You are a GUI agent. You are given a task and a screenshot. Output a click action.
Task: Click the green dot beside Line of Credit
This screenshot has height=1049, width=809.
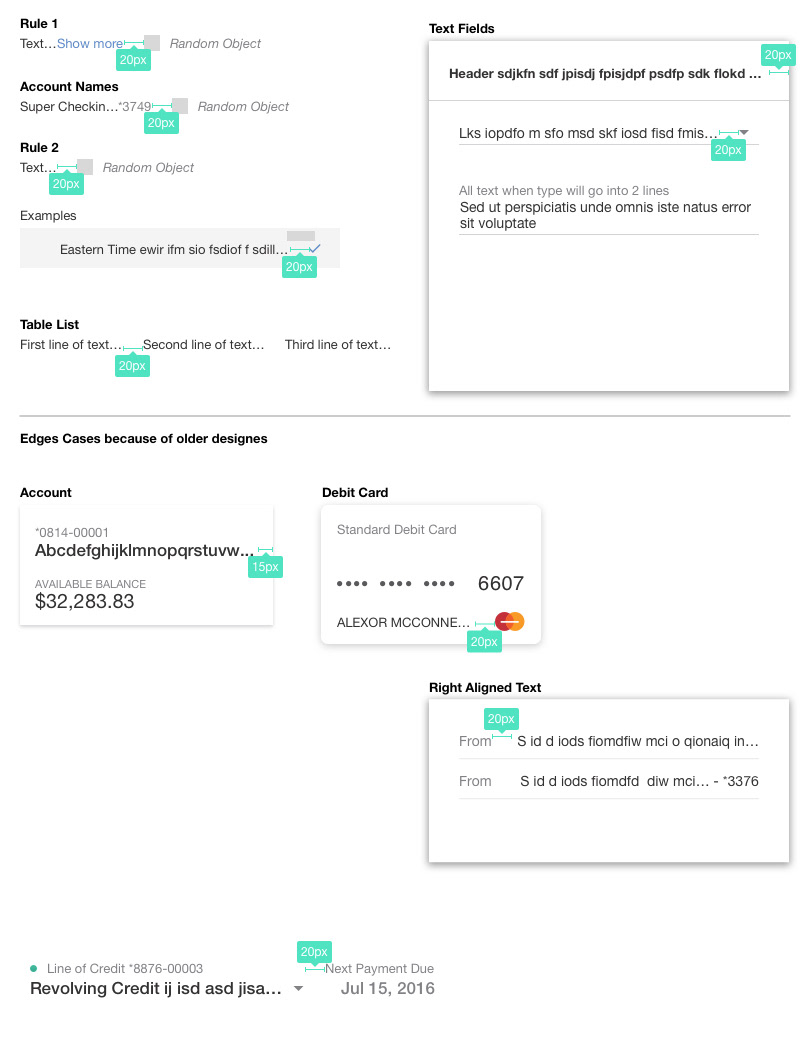click(x=33, y=968)
